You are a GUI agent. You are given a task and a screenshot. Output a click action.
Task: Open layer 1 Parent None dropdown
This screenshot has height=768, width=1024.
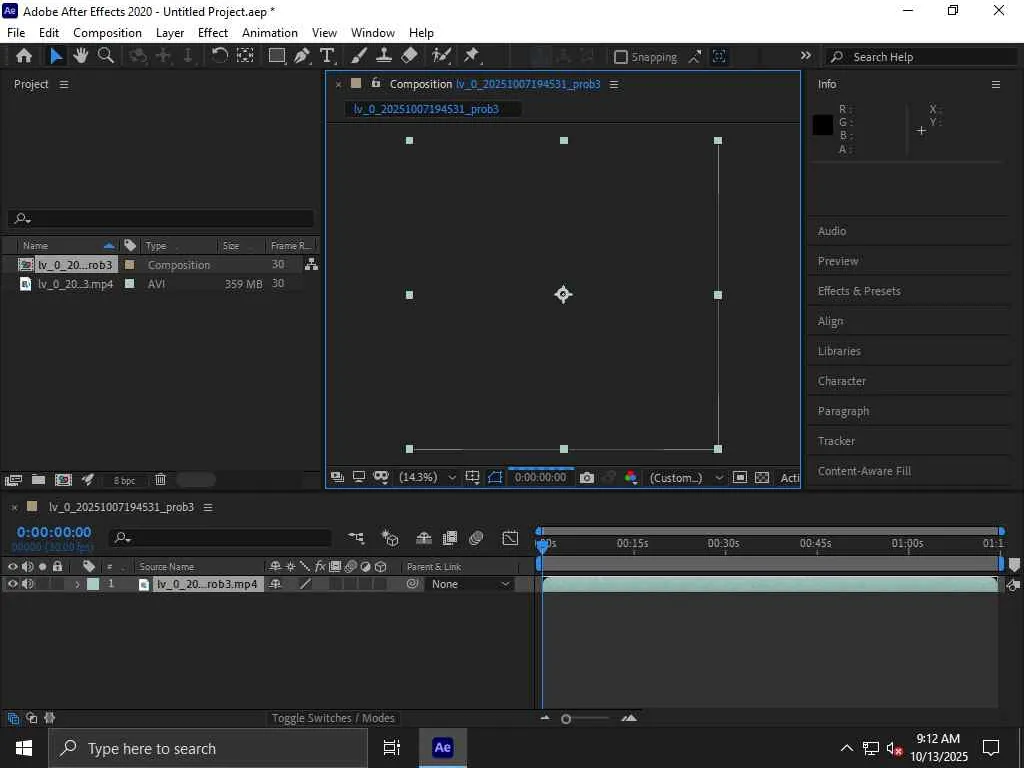[x=469, y=584]
